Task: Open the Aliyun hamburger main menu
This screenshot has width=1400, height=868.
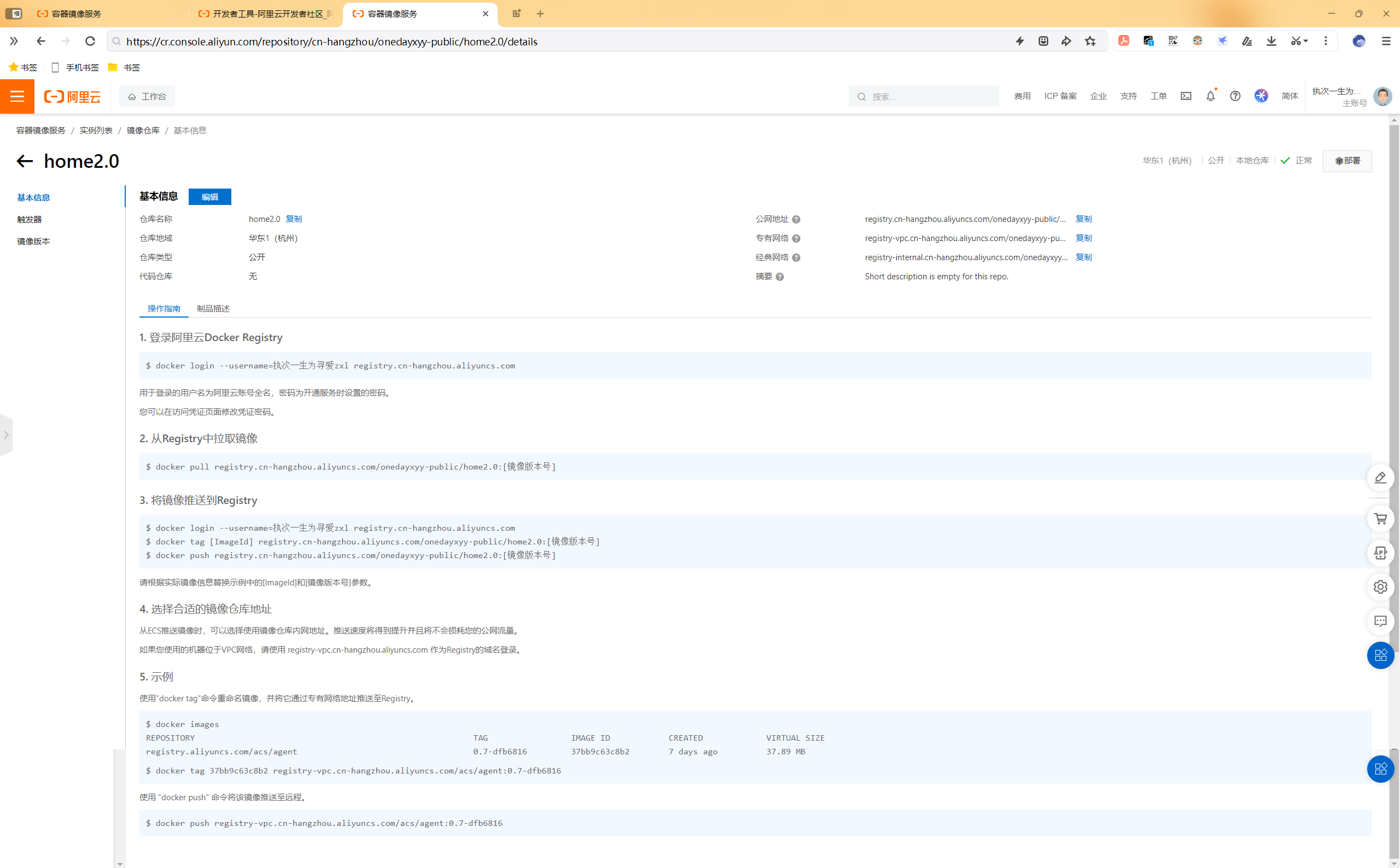Action: click(x=17, y=96)
